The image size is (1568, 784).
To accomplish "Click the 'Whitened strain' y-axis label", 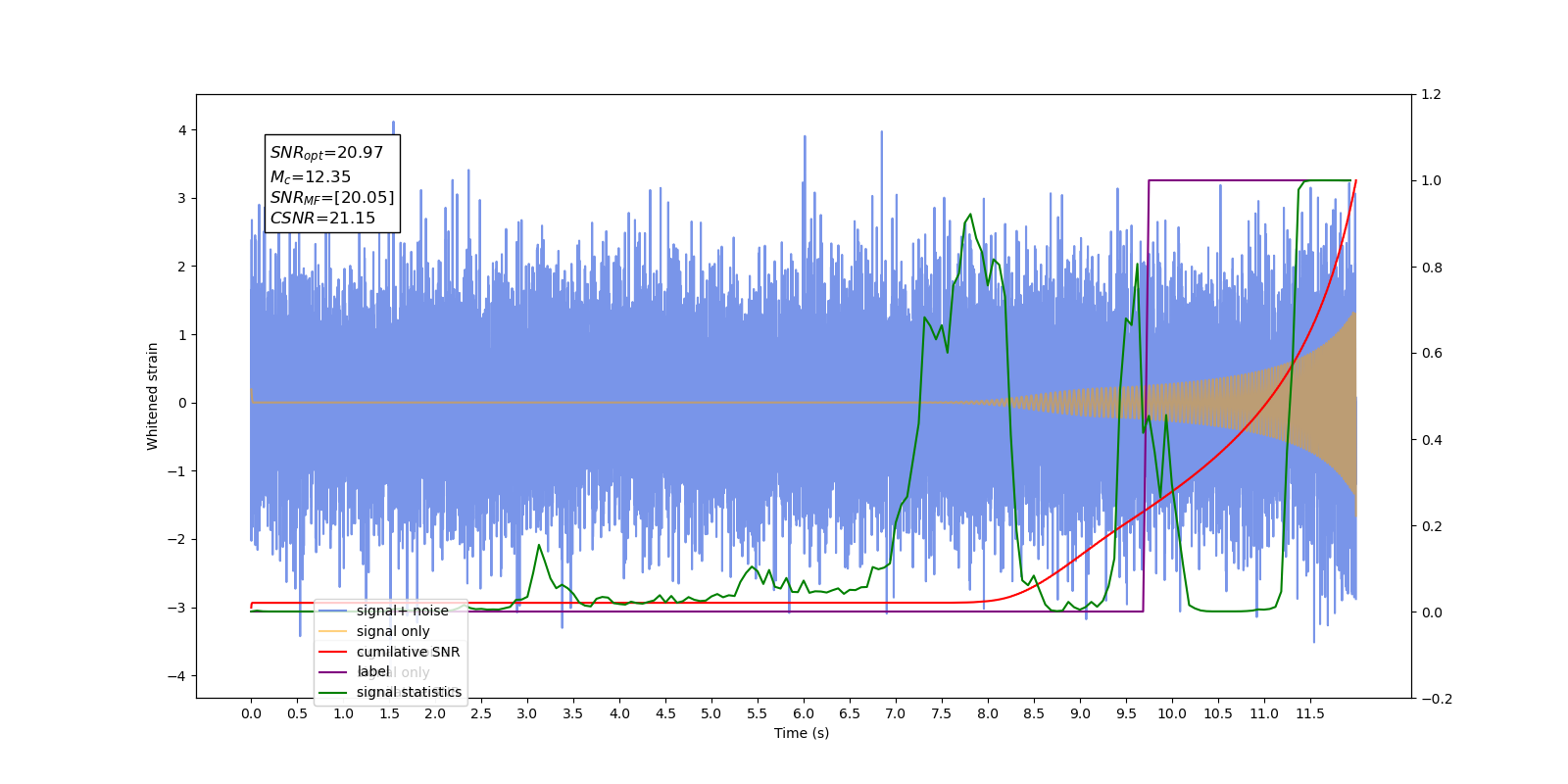I will pos(152,396).
